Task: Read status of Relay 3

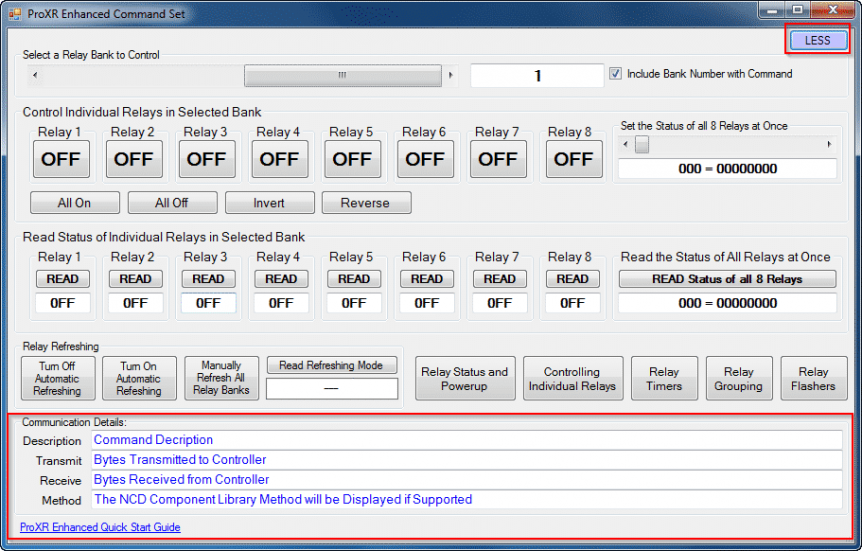Action: (x=208, y=279)
